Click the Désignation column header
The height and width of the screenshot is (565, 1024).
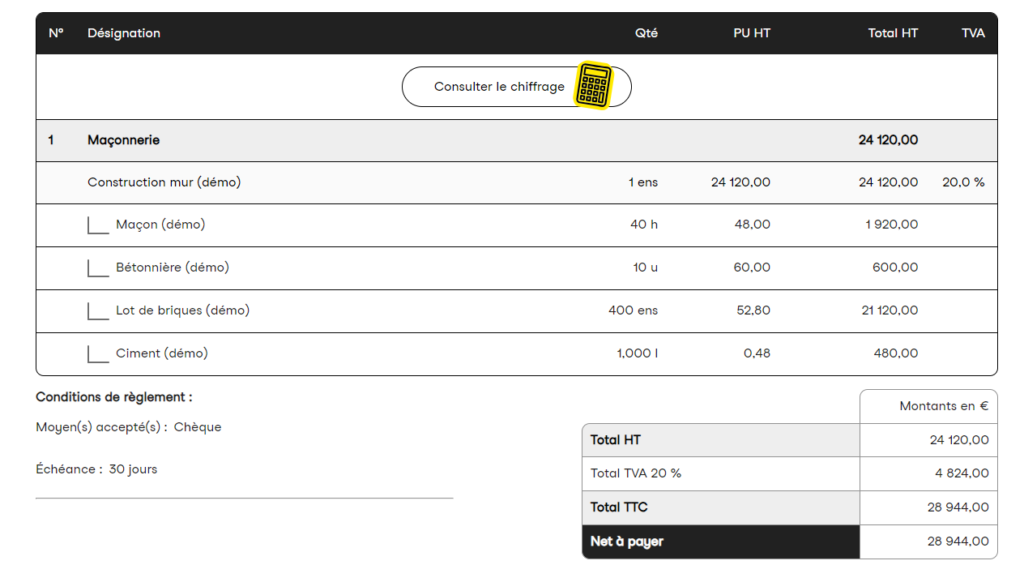[124, 33]
